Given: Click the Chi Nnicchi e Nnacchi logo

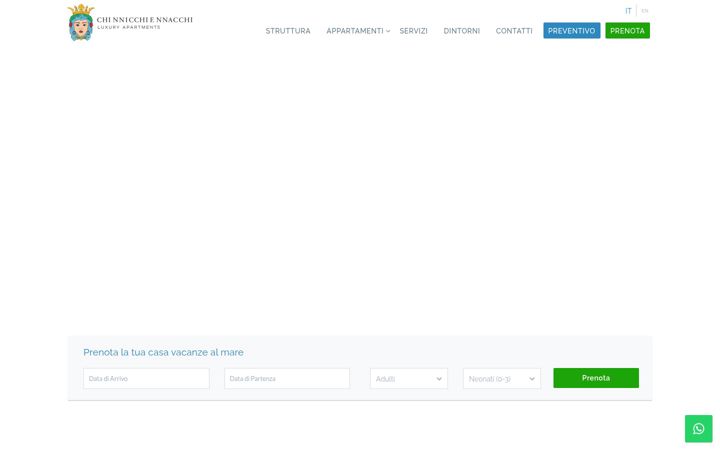Looking at the screenshot, I should tap(130, 22).
